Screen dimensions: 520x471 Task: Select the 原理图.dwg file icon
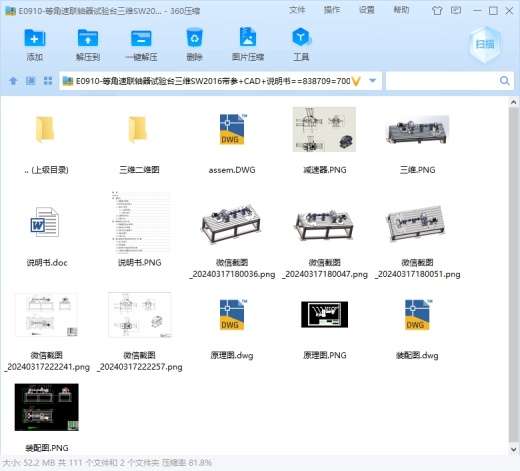[232, 315]
